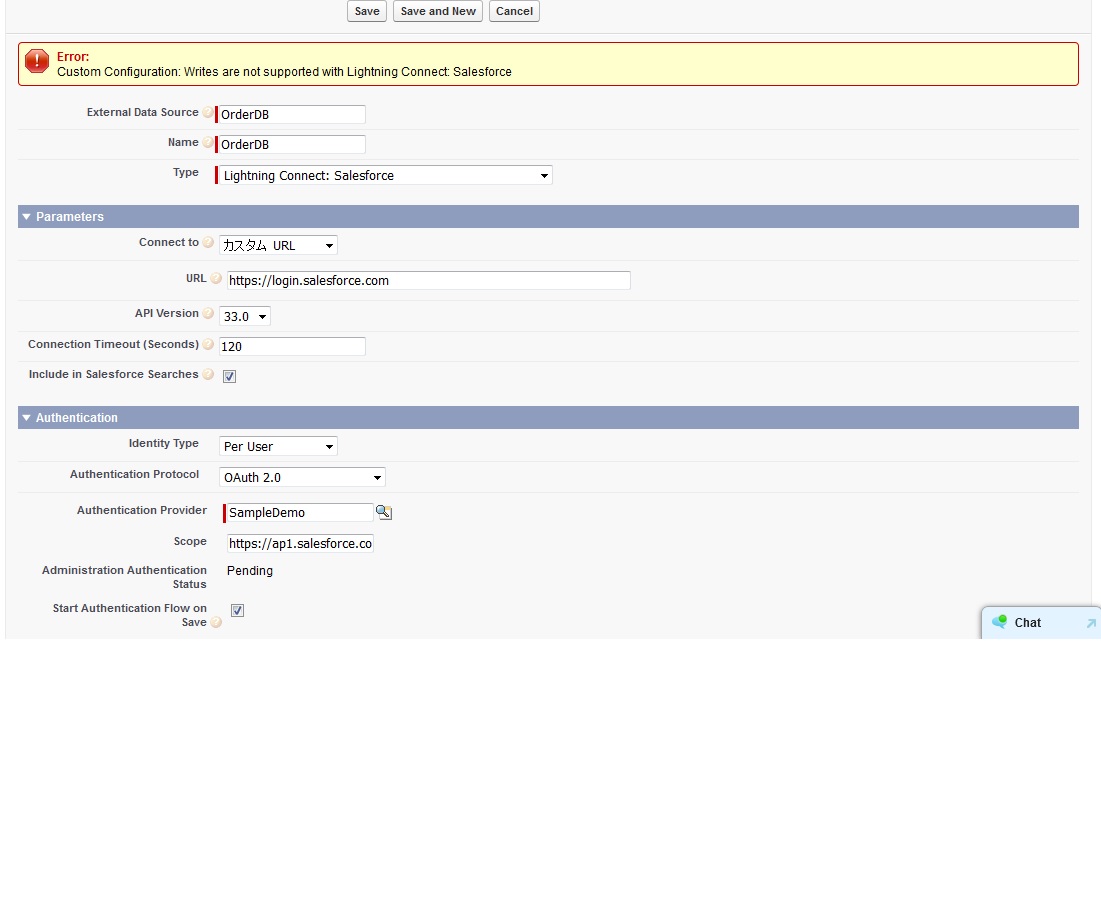This screenshot has height=906, width=1101.
Task: Open help icon next to External Data Source
Action: pyautogui.click(x=208, y=112)
